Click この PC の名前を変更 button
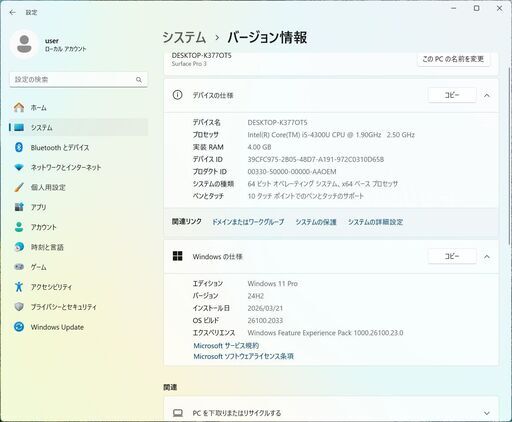The width and height of the screenshot is (512, 422). pyautogui.click(x=453, y=59)
